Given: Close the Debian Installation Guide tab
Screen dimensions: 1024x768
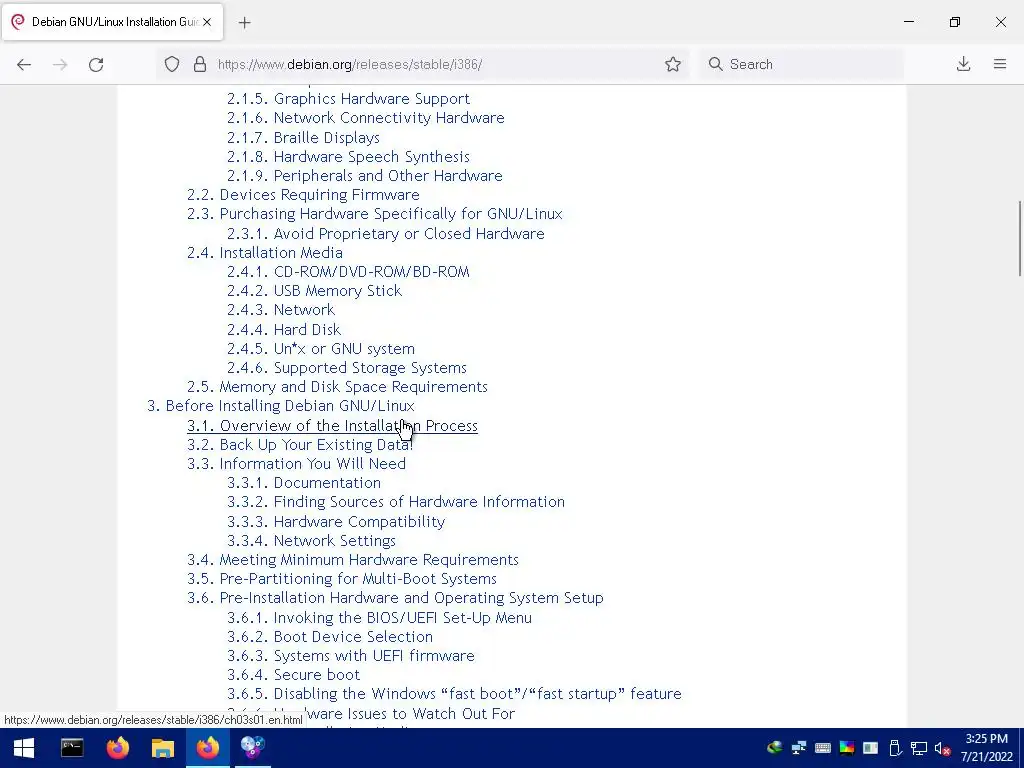Looking at the screenshot, I should pos(207,22).
